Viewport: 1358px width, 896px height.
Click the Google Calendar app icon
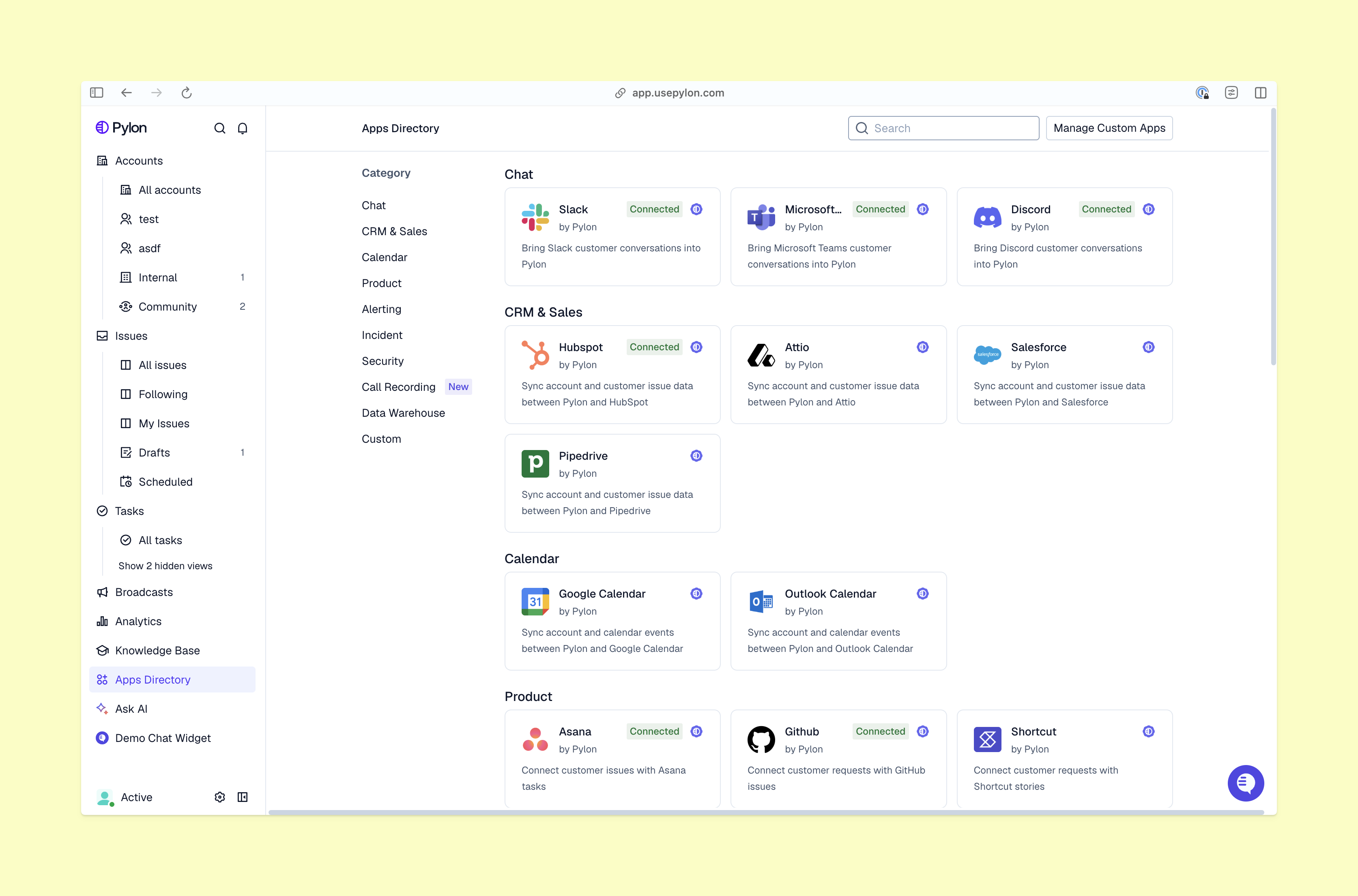click(x=535, y=601)
